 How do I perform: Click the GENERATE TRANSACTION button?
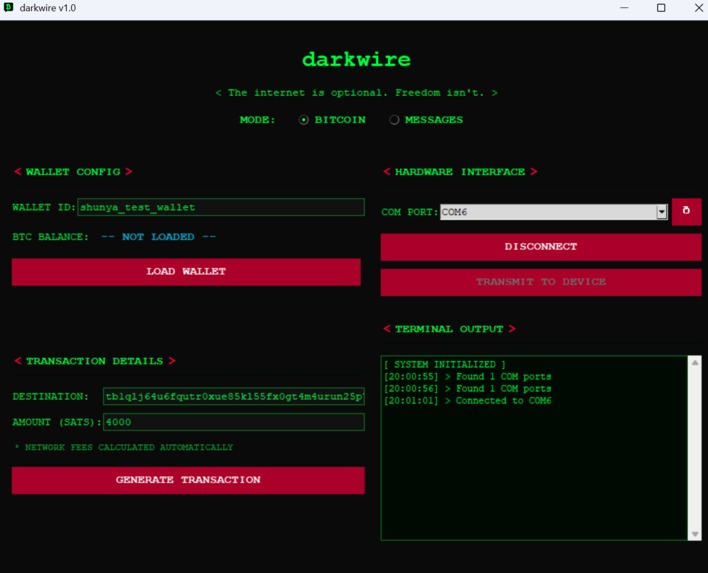click(188, 480)
